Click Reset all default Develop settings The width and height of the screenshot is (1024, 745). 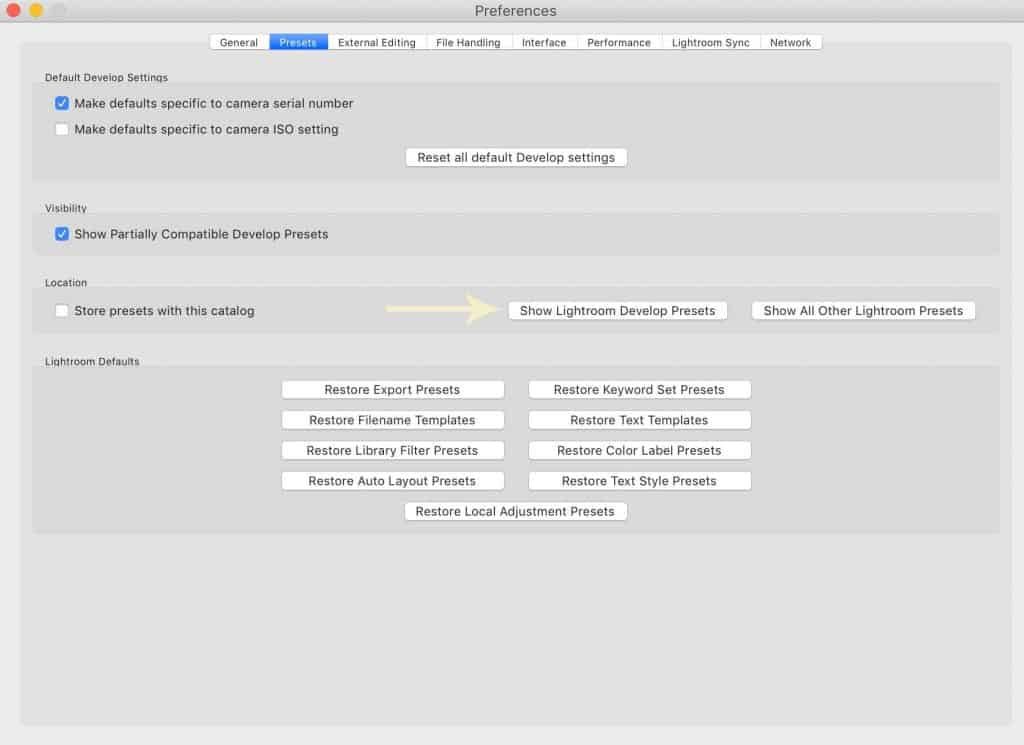[516, 157]
